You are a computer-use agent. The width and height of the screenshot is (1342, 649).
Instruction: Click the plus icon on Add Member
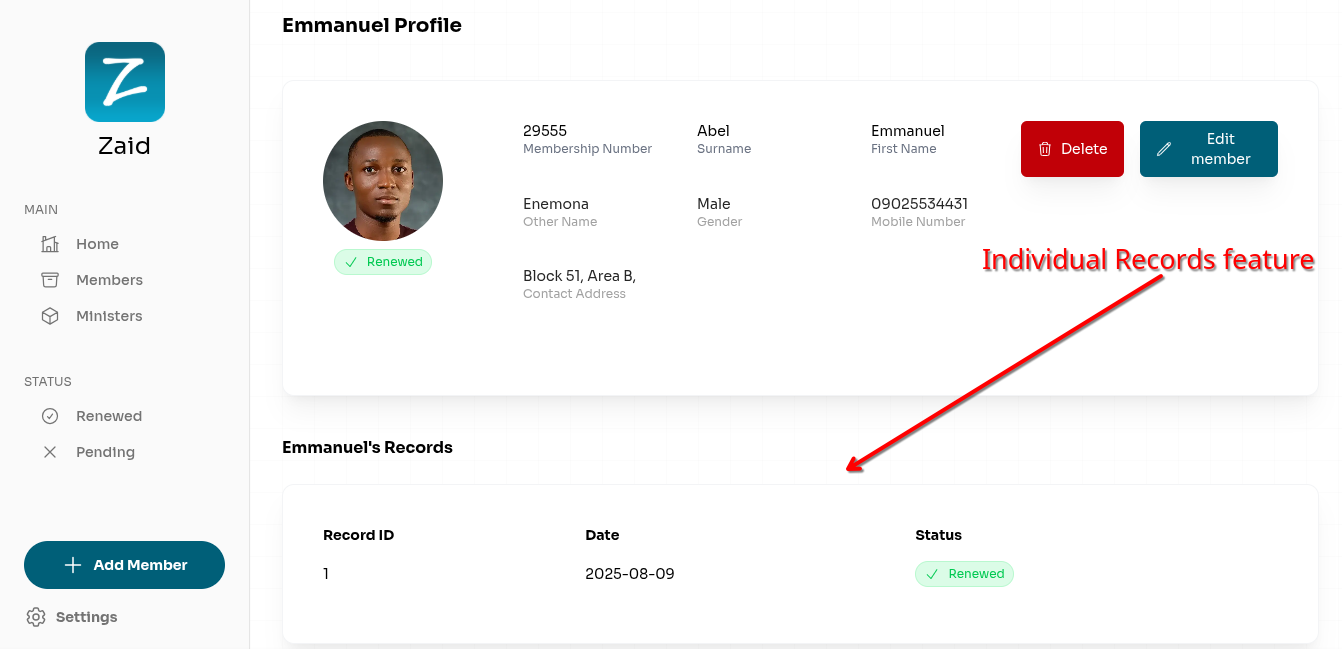click(72, 565)
